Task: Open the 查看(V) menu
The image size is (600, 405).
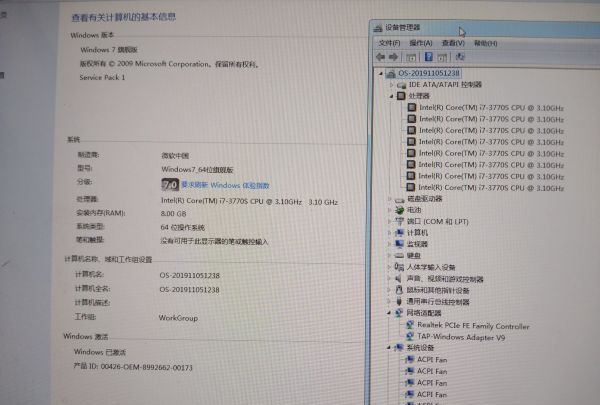Action: (x=453, y=43)
